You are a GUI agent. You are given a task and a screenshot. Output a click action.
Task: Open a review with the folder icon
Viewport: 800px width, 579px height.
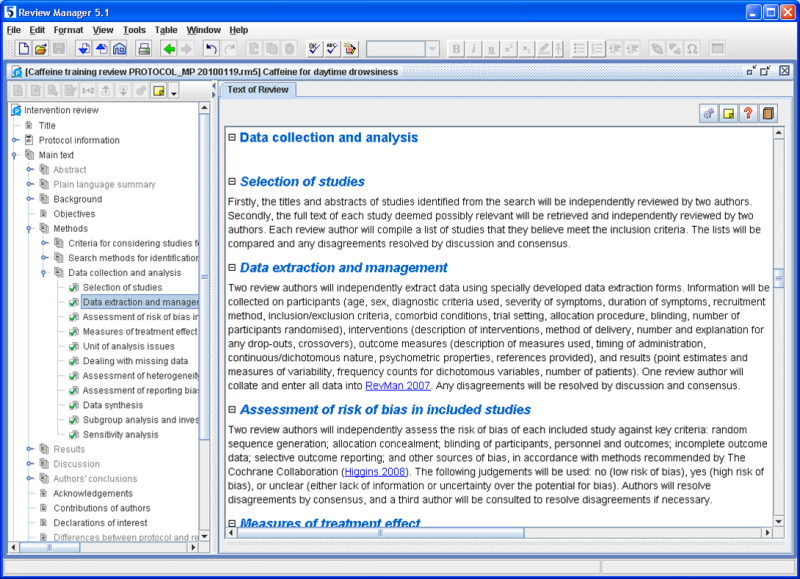tap(41, 48)
